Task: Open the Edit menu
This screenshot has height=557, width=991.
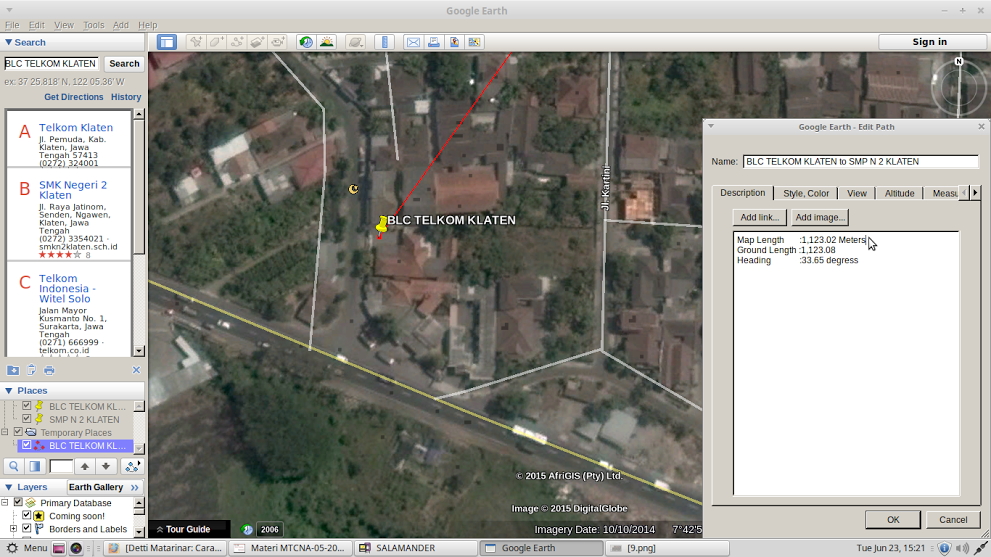Action: [x=37, y=25]
